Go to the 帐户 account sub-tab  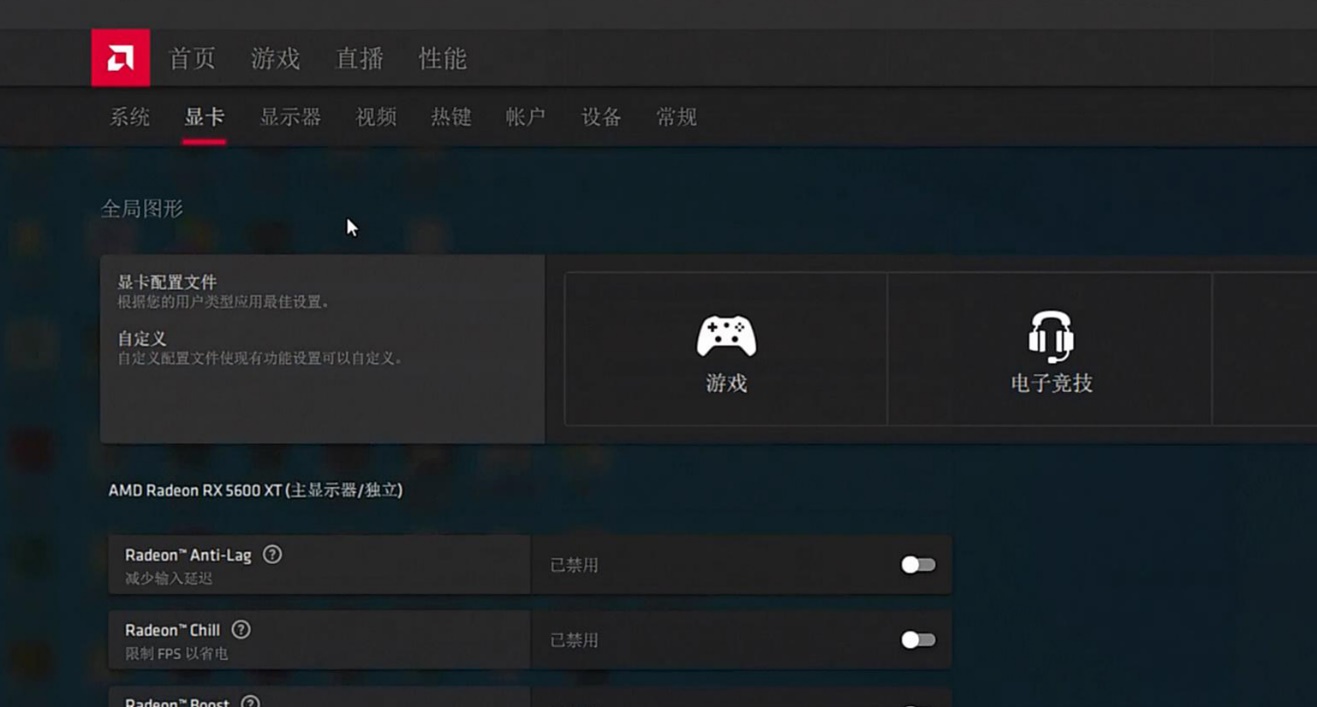(x=526, y=117)
